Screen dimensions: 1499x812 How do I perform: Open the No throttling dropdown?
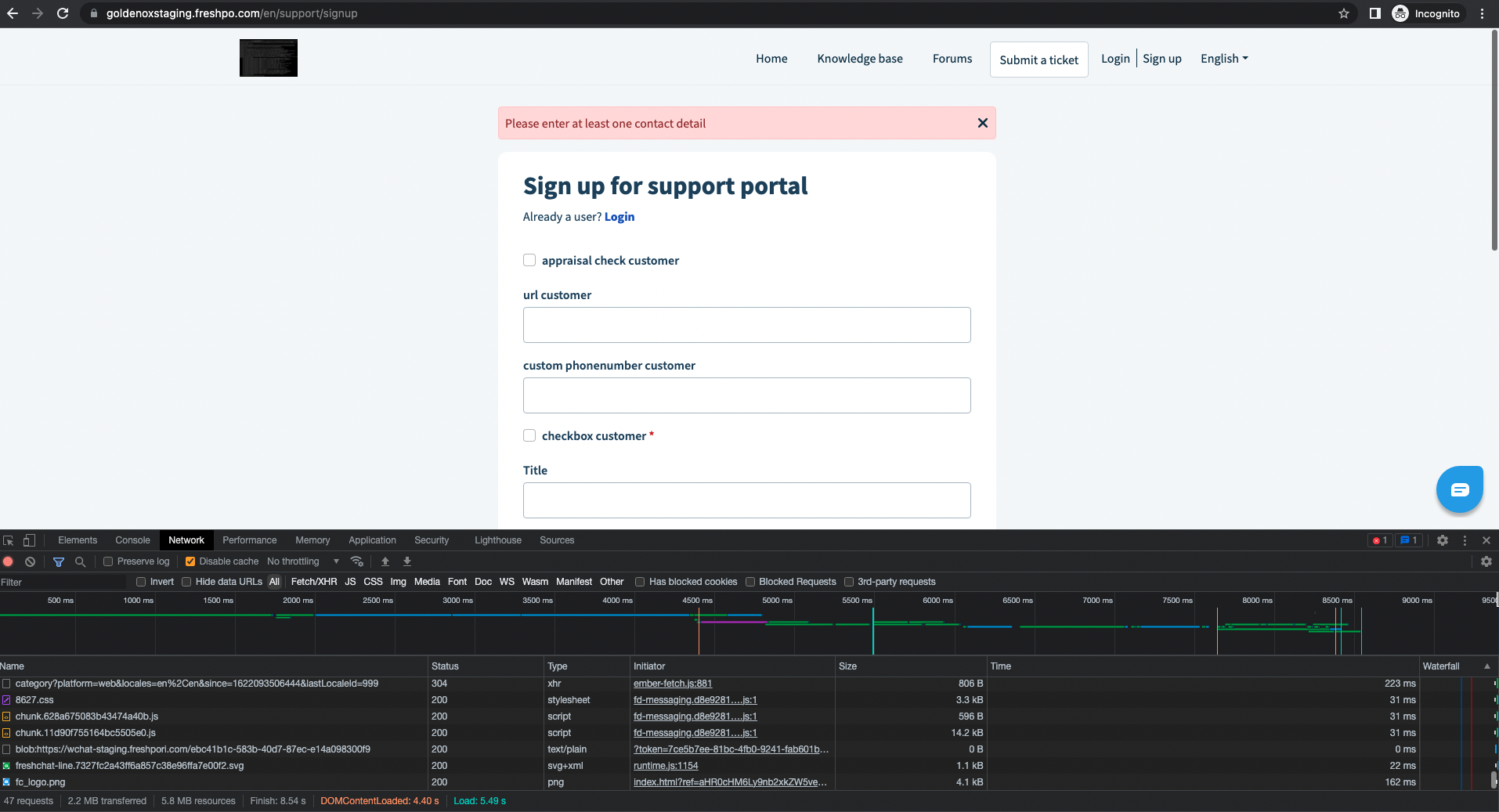point(302,561)
